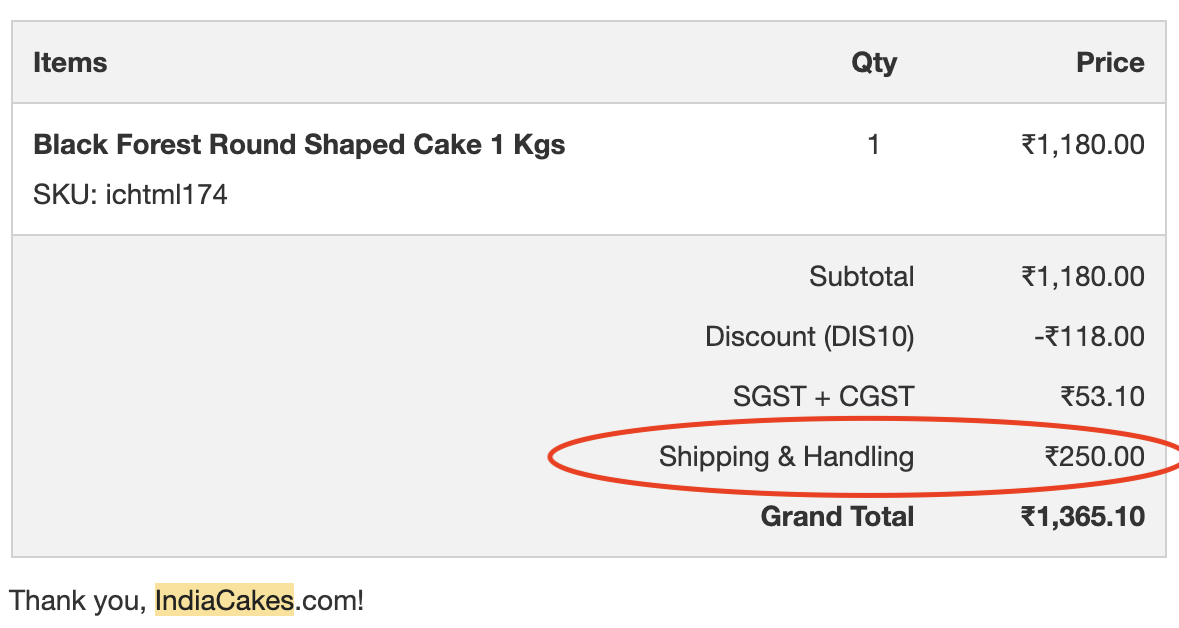Click the Shipping & Handling label
This screenshot has height=628, width=1179.
point(786,457)
